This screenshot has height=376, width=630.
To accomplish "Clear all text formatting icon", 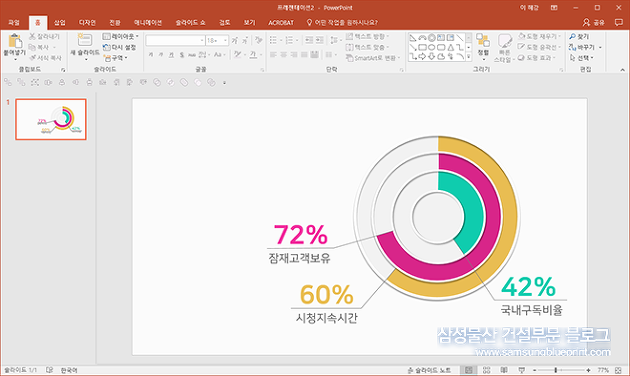I will [x=258, y=40].
